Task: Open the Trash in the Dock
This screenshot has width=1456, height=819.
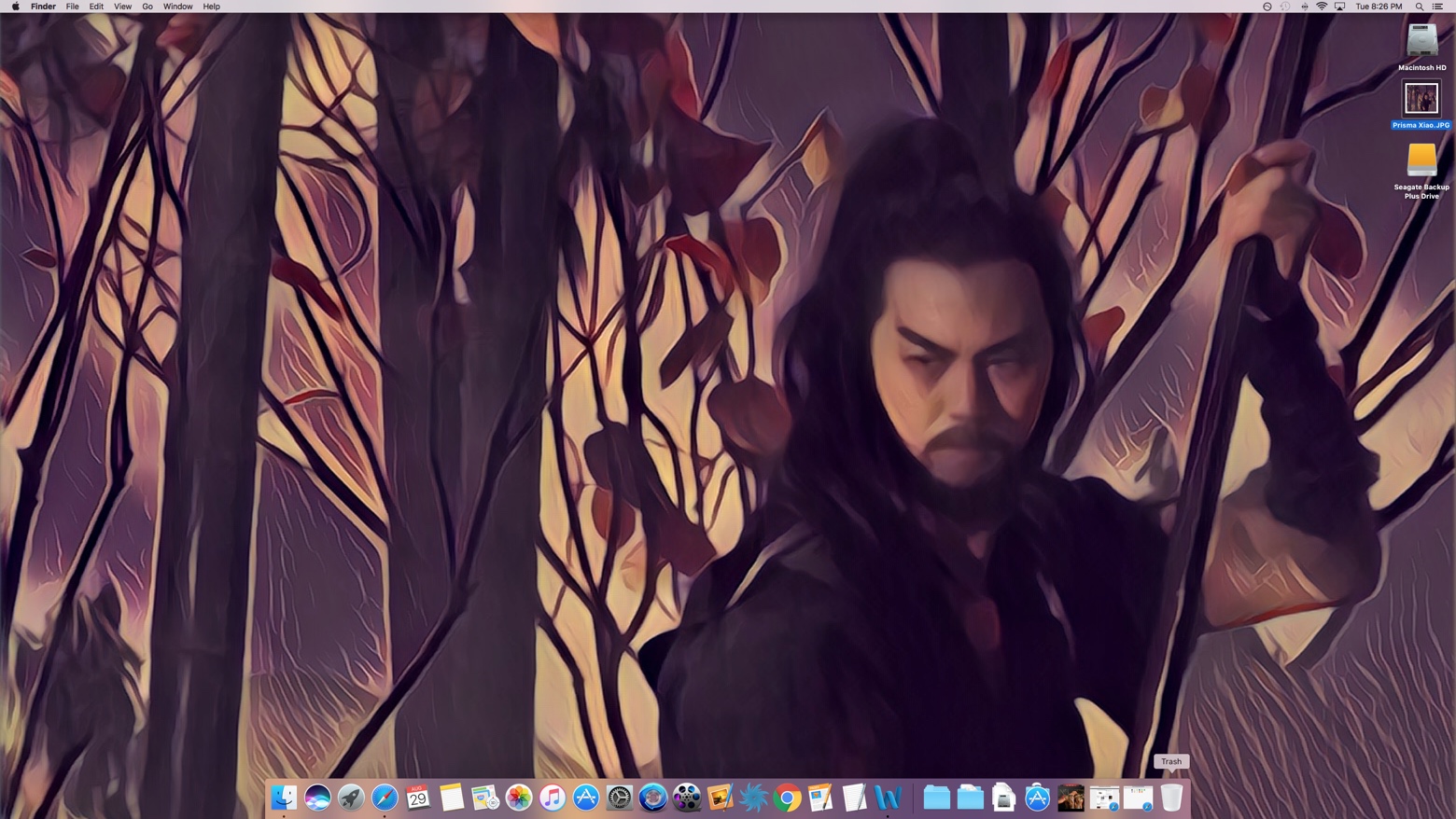Action: 1172,798
